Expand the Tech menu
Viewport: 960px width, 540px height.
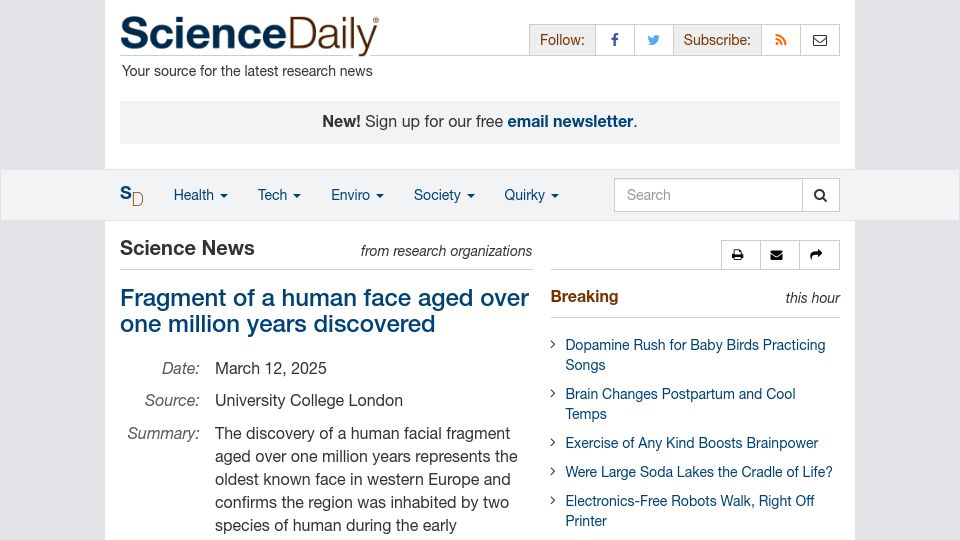(279, 195)
